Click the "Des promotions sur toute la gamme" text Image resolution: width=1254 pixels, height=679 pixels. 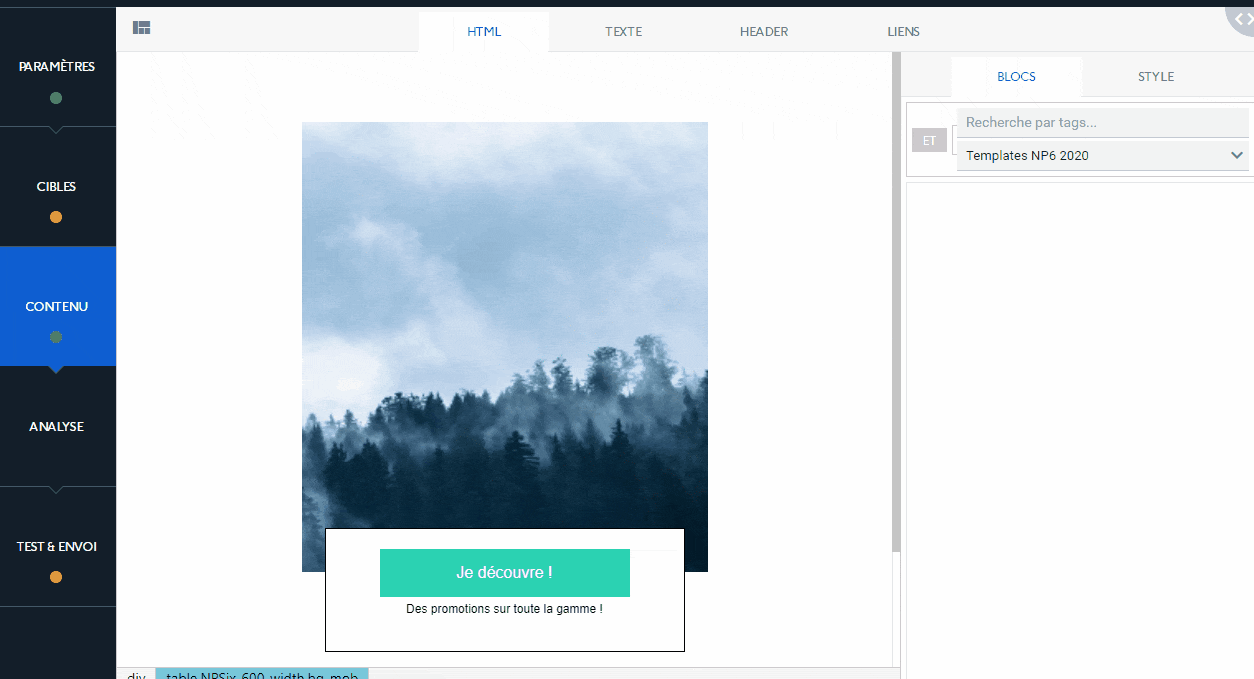pyautogui.click(x=504, y=609)
